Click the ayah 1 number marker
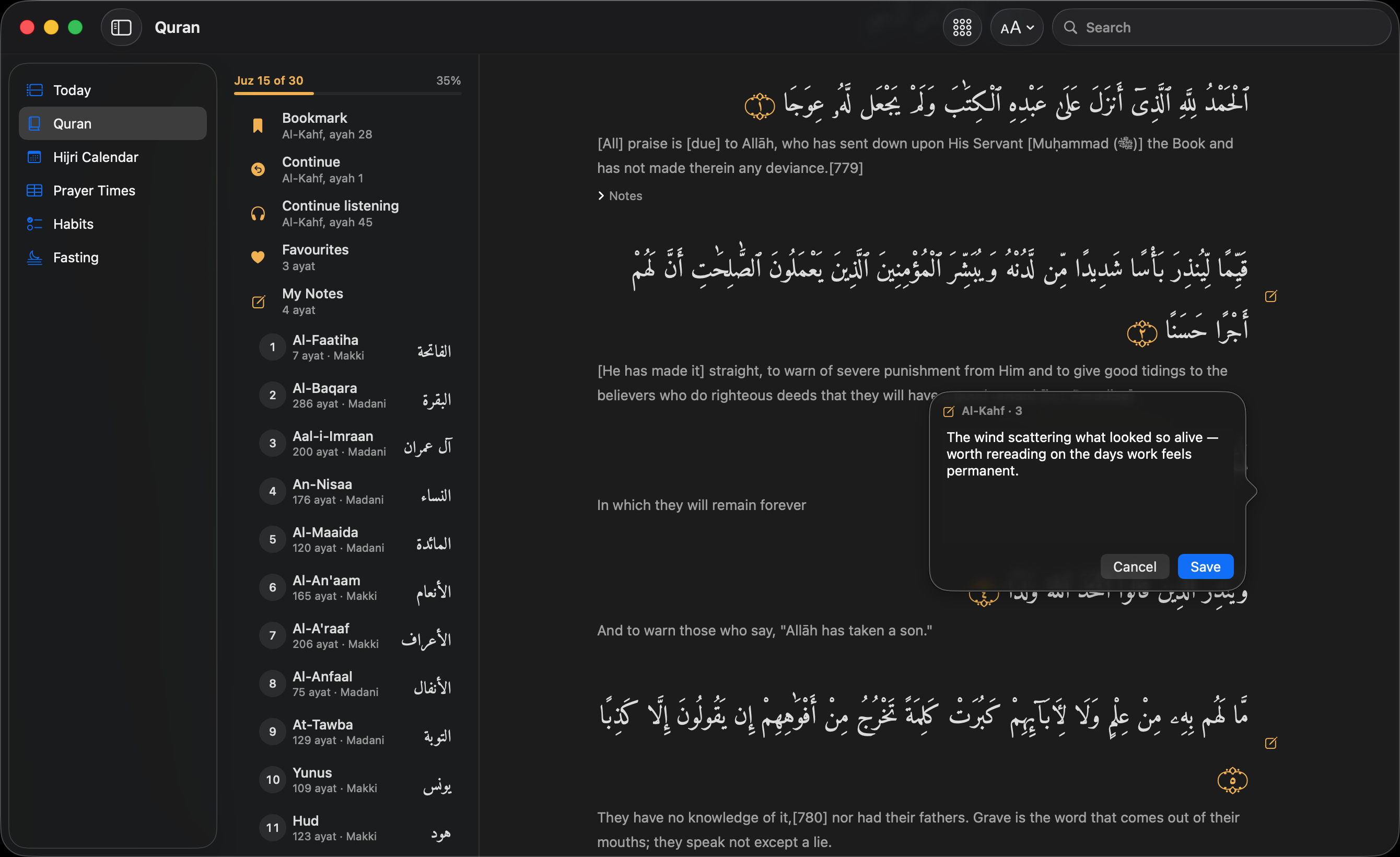 [x=760, y=106]
